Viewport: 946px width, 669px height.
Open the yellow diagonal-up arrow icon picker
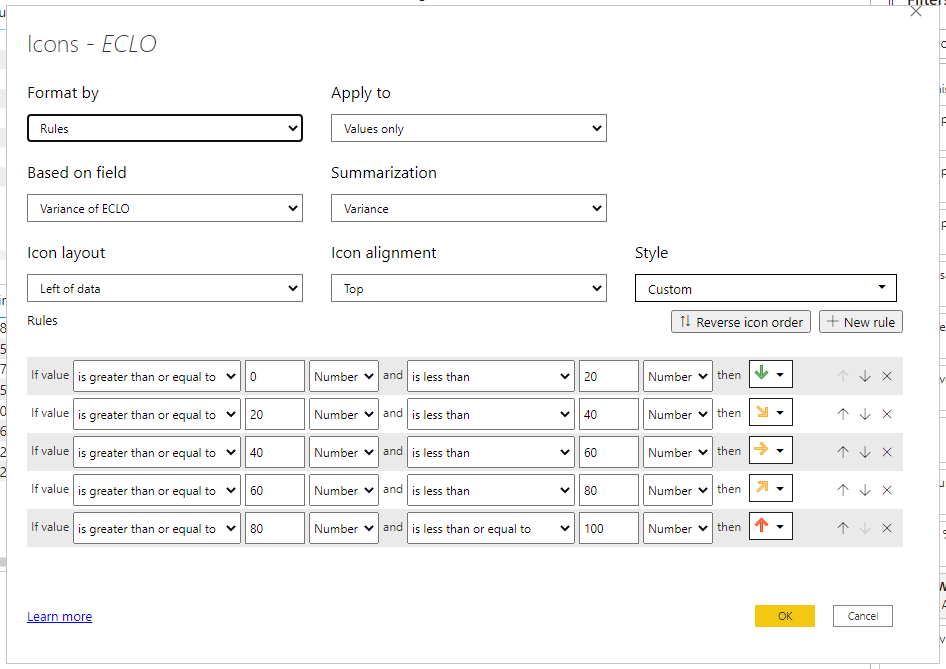tap(770, 489)
